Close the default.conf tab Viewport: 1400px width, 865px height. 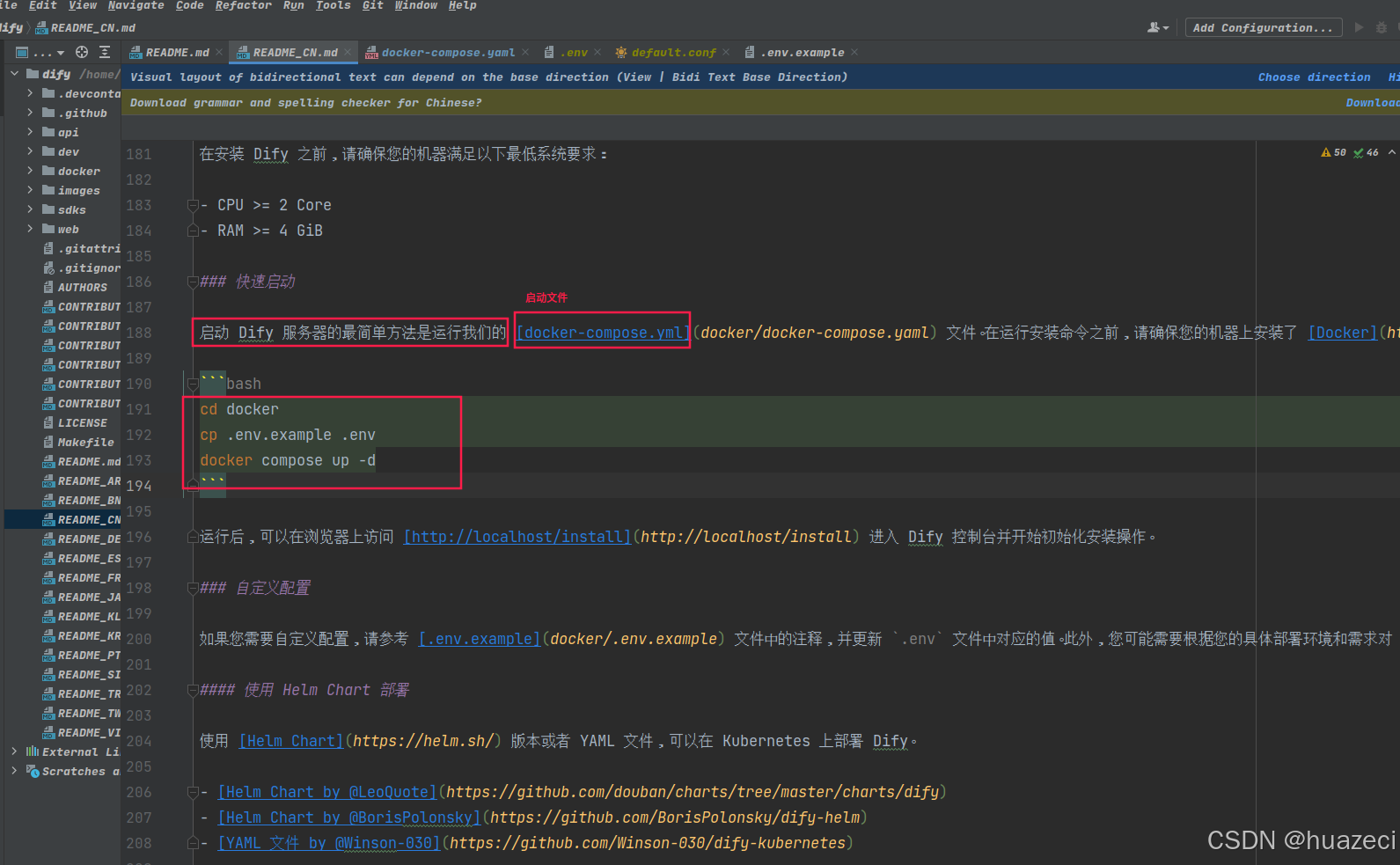[x=726, y=53]
